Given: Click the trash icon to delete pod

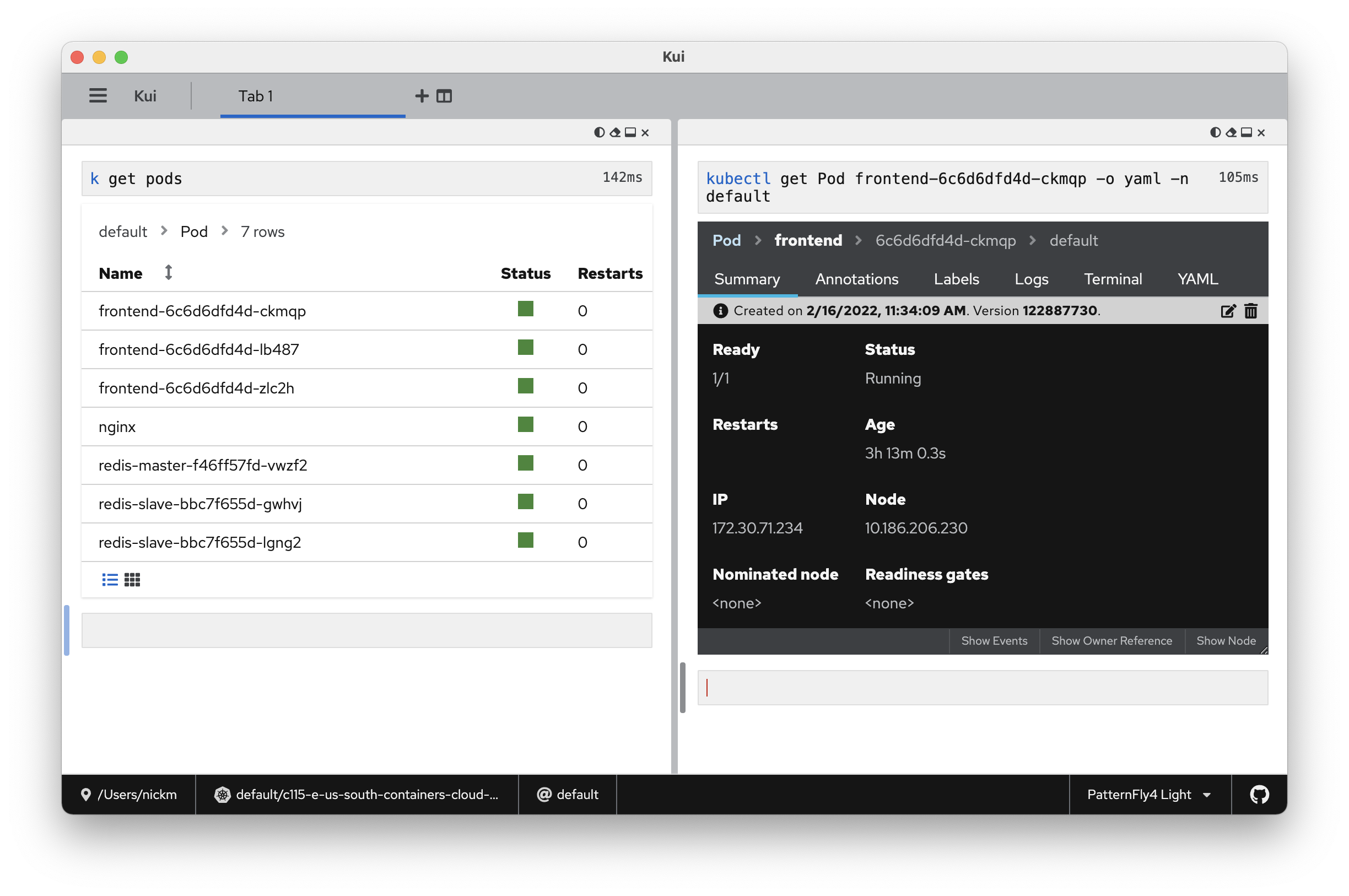Looking at the screenshot, I should point(1251,311).
